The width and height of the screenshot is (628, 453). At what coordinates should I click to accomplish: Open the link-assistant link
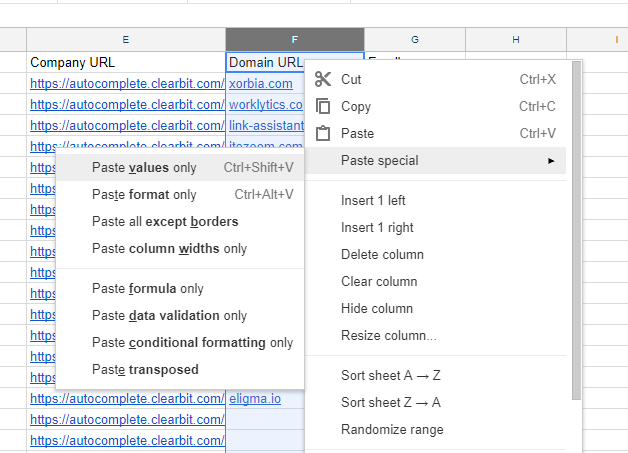[x=266, y=125]
